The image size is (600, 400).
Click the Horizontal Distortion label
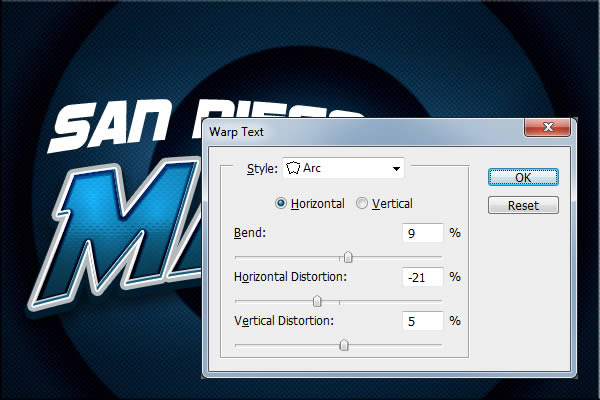tap(290, 277)
